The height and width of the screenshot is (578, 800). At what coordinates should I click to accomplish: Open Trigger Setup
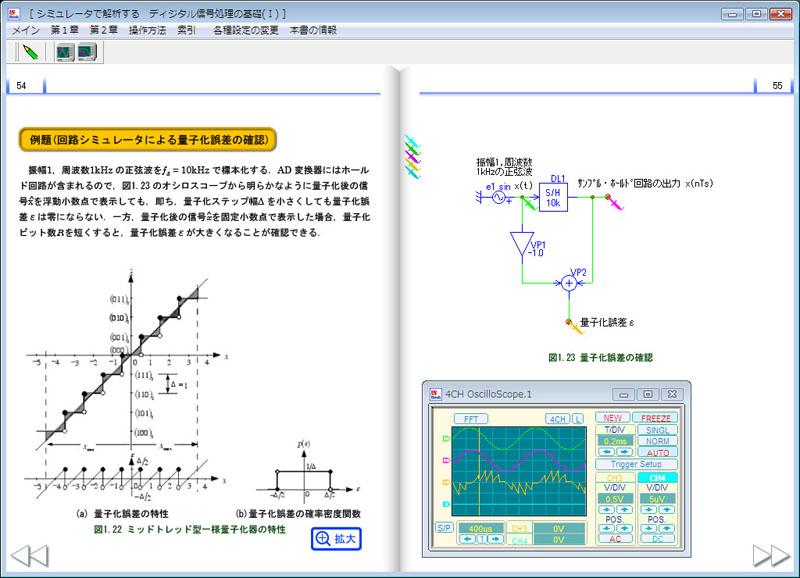(636, 464)
